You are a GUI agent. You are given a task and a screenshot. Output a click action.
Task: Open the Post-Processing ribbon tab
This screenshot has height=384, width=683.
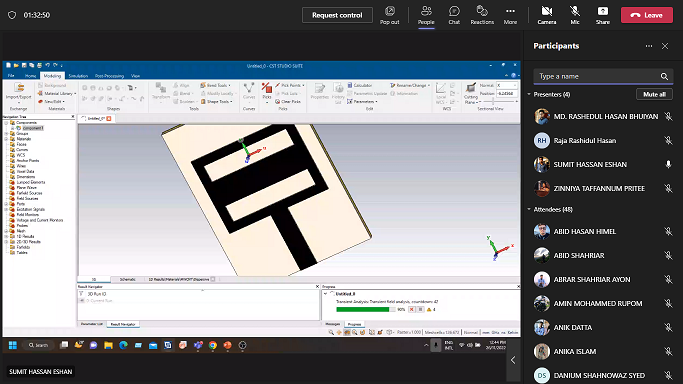109,76
